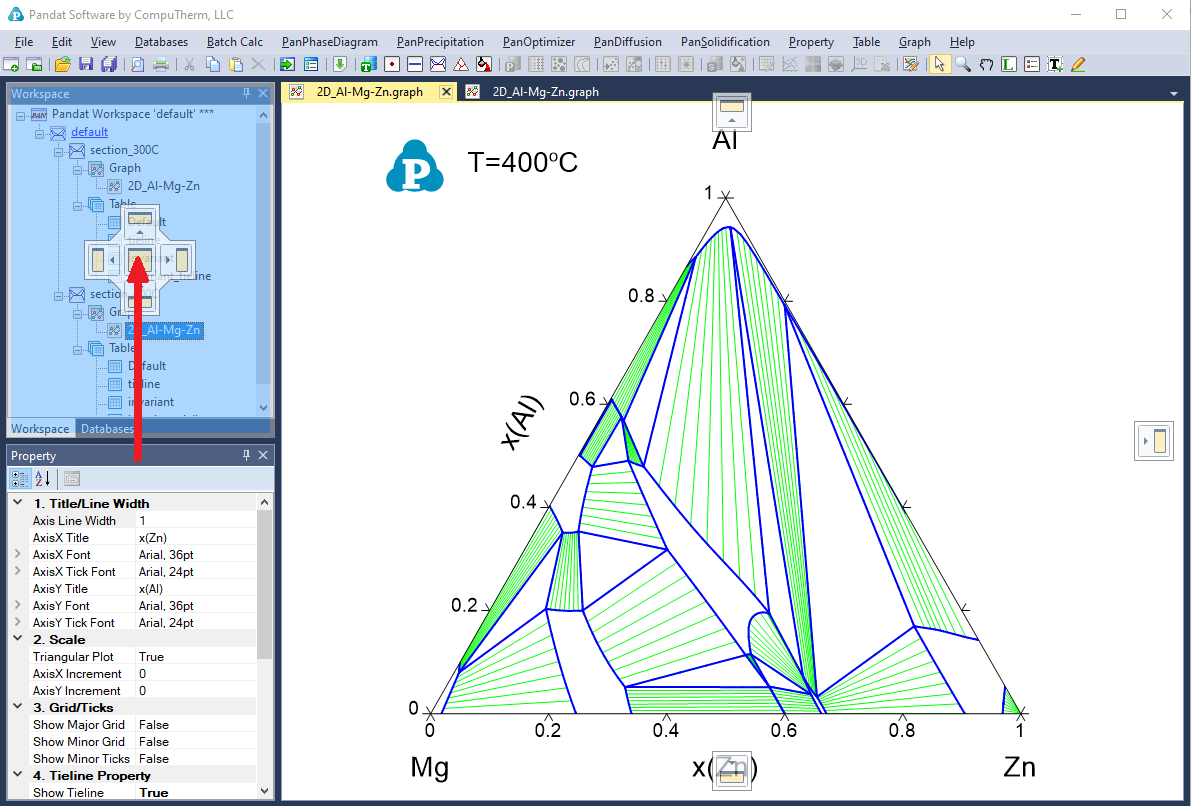The width and height of the screenshot is (1191, 806).
Task: Open the PanPhaseDiagram menu
Action: 329,42
